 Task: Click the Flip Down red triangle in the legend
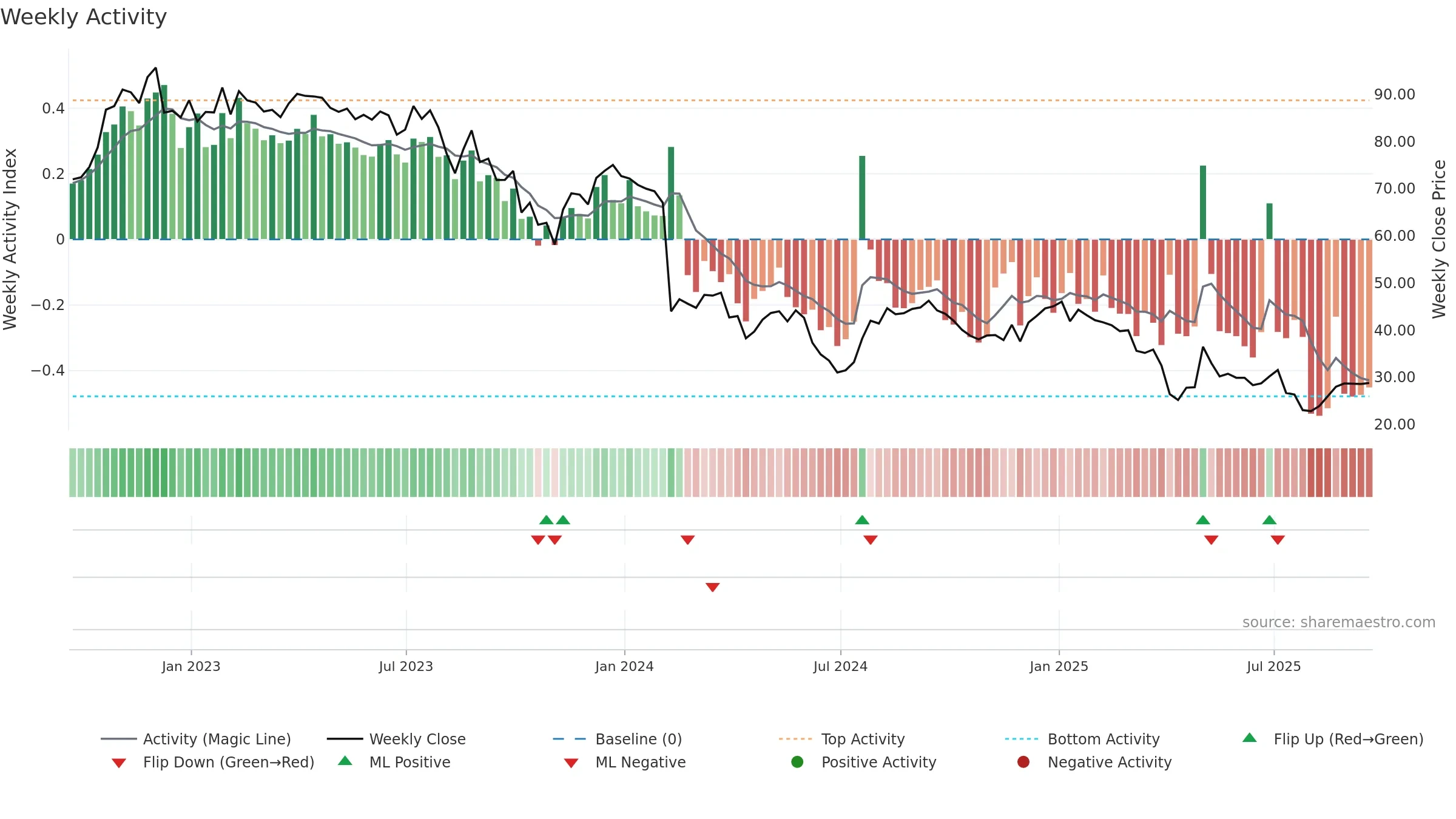coord(119,763)
